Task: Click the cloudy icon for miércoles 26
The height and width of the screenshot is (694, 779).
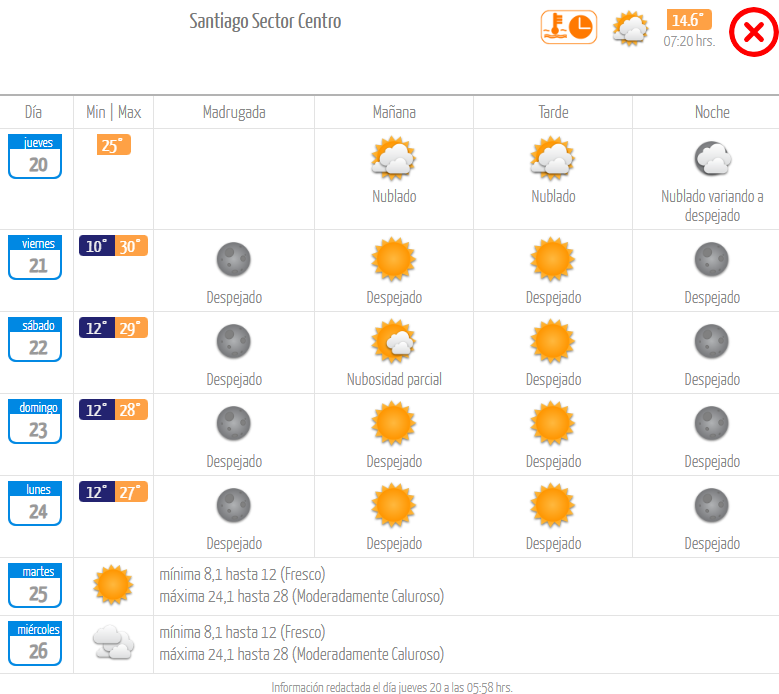Action: coord(113,643)
